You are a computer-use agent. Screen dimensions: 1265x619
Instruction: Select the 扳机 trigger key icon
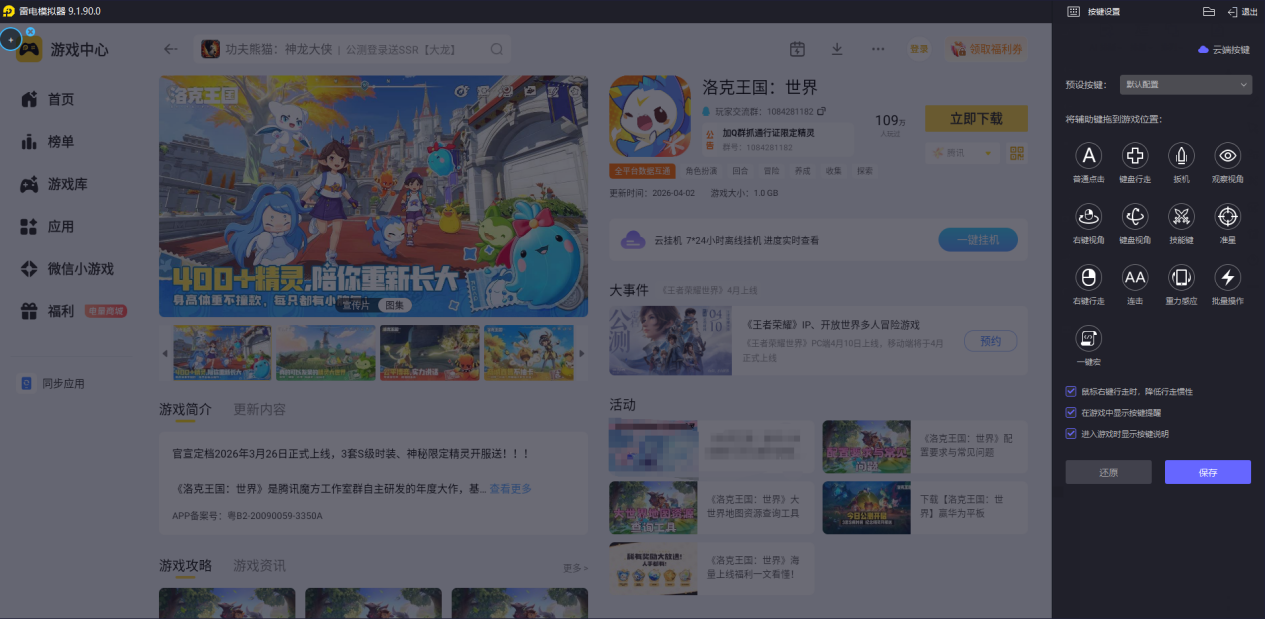pyautogui.click(x=1181, y=155)
